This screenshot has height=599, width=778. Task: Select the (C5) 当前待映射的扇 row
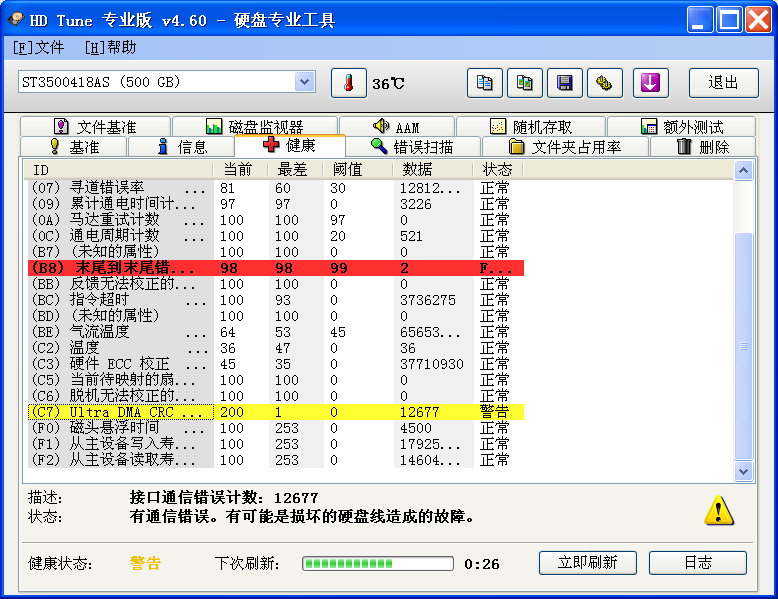[x=276, y=380]
